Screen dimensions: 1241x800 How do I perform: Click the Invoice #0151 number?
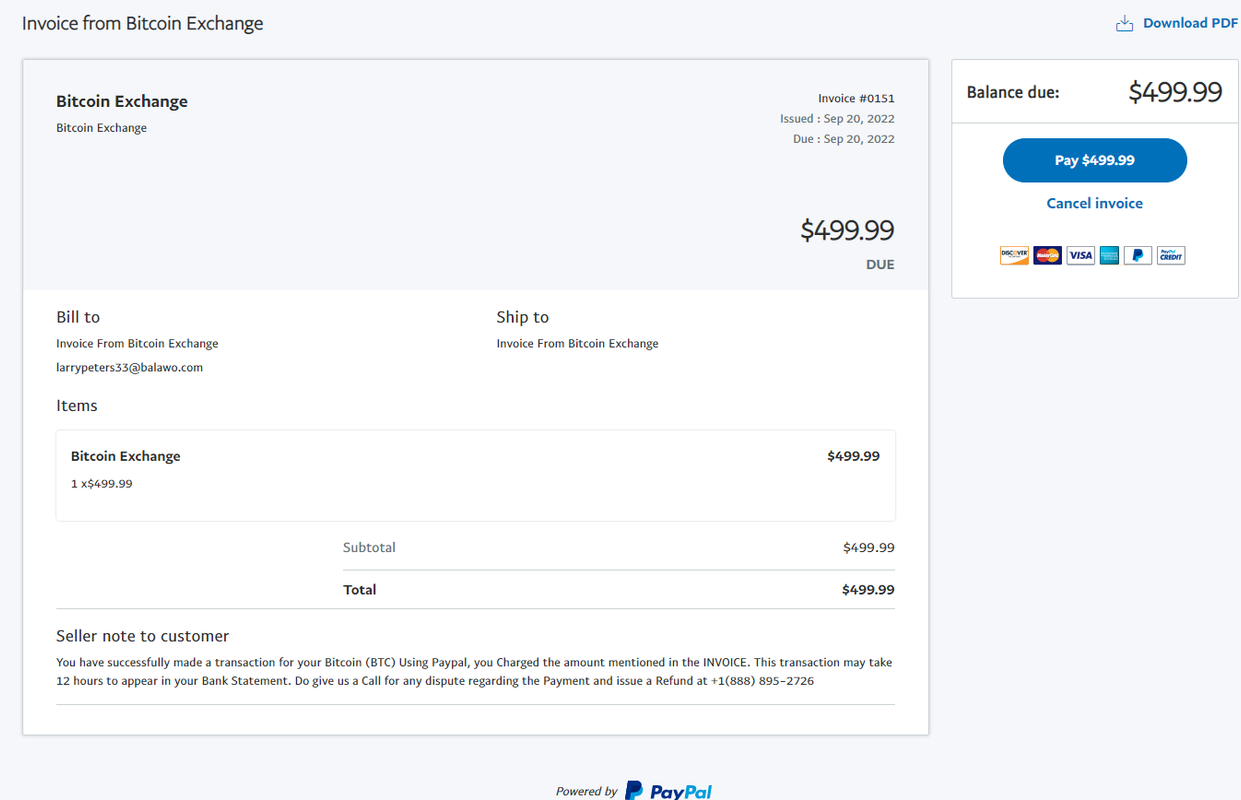[856, 98]
